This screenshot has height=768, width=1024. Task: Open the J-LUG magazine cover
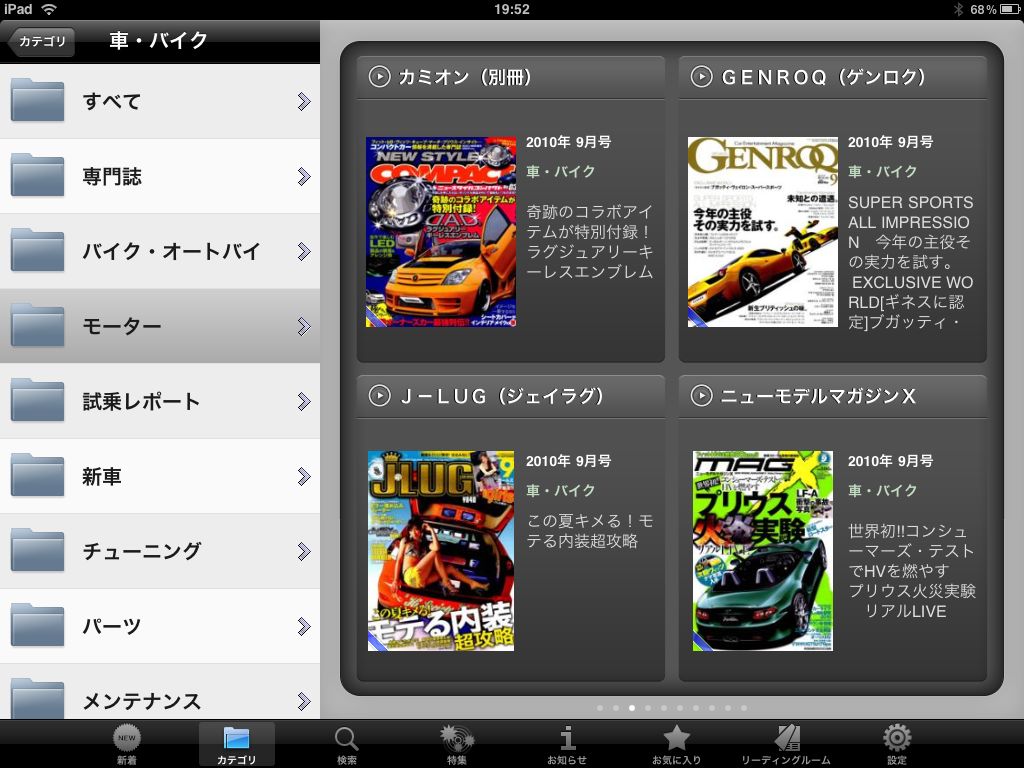tap(441, 551)
